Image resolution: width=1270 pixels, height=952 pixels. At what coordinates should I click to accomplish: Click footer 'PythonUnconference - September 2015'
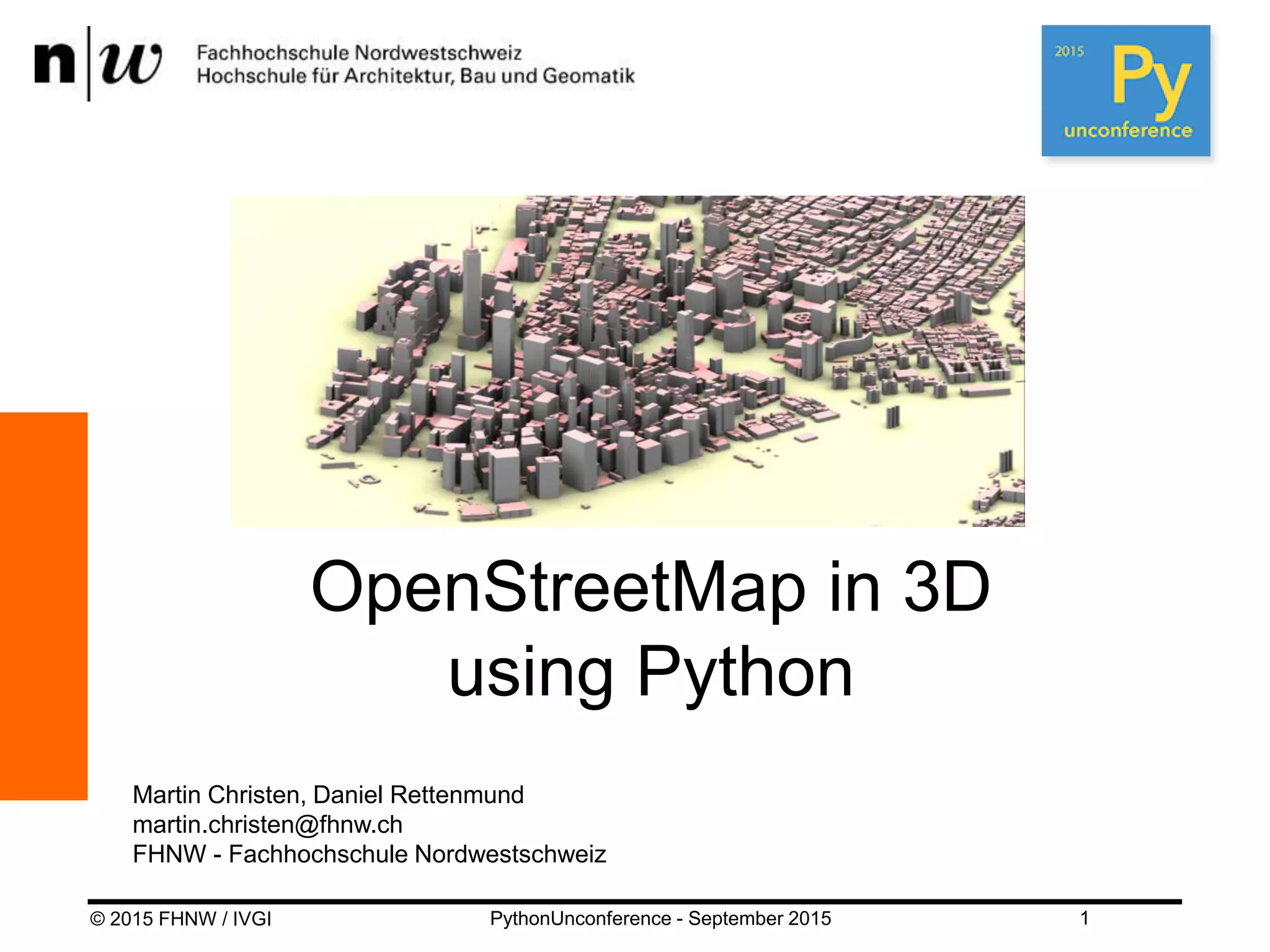click(x=660, y=919)
